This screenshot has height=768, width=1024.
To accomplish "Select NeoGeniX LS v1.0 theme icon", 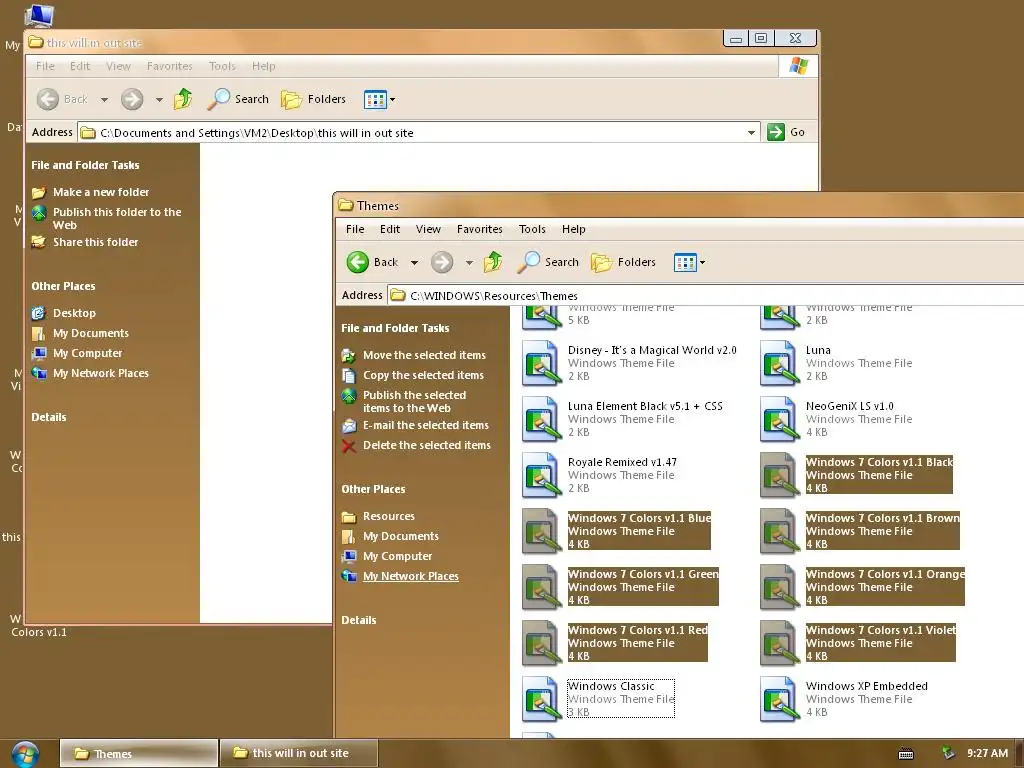I will 779,419.
